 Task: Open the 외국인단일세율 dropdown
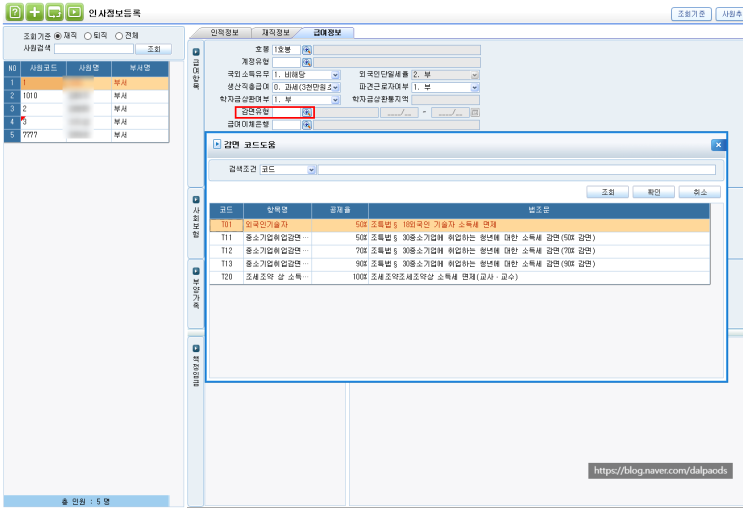coord(475,75)
